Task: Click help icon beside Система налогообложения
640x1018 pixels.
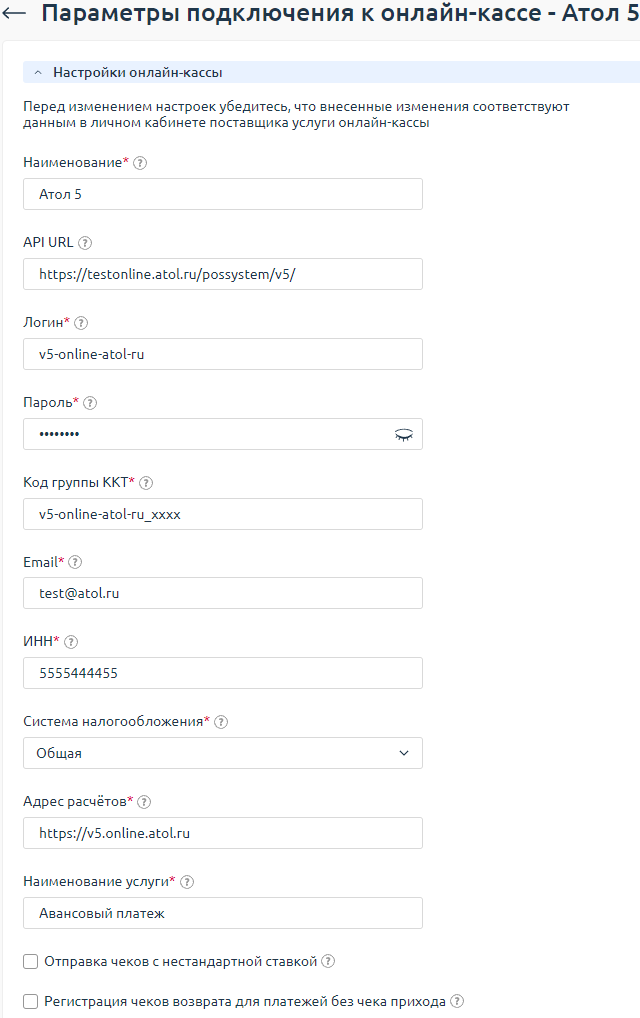Action: click(221, 722)
